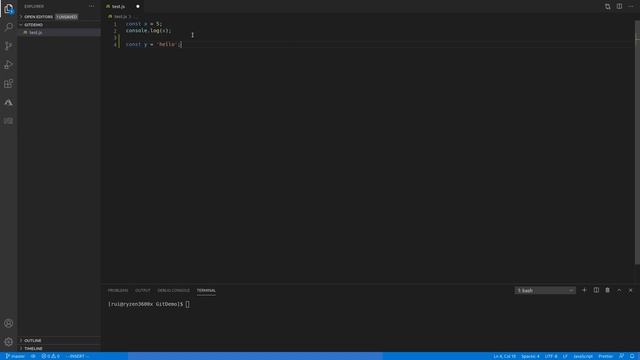Change end of line sequence LF
Image resolution: width=640 pixels, height=360 pixels.
tap(565, 356)
